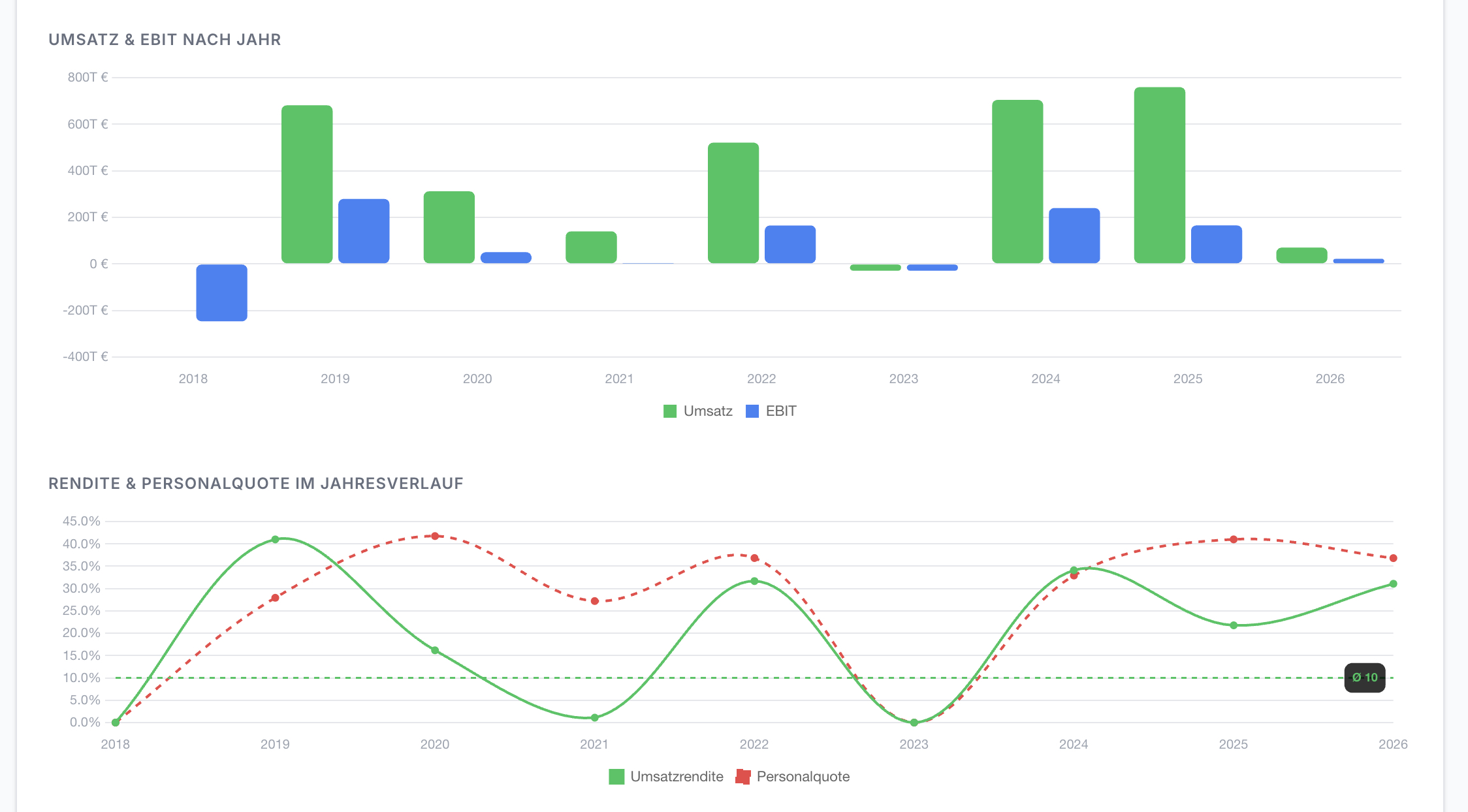The image size is (1468, 812).
Task: Select the 2025 EBIT bar
Action: (1217, 244)
